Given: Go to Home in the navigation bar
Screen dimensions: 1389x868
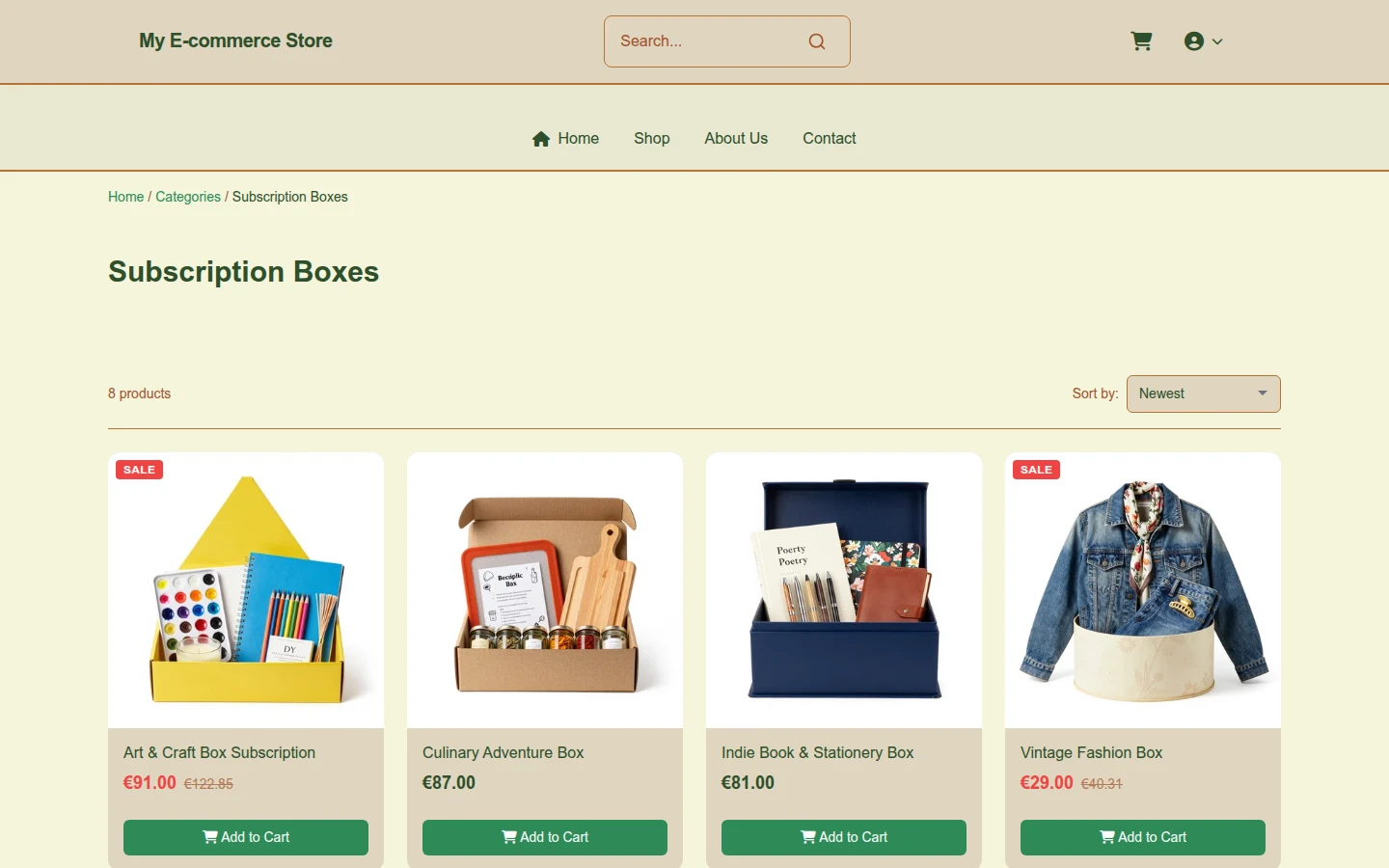Looking at the screenshot, I should tap(565, 138).
